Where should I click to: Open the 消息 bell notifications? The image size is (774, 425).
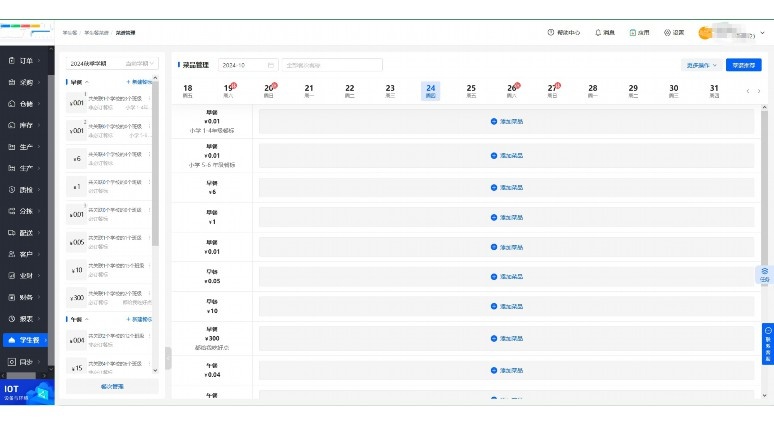click(605, 33)
